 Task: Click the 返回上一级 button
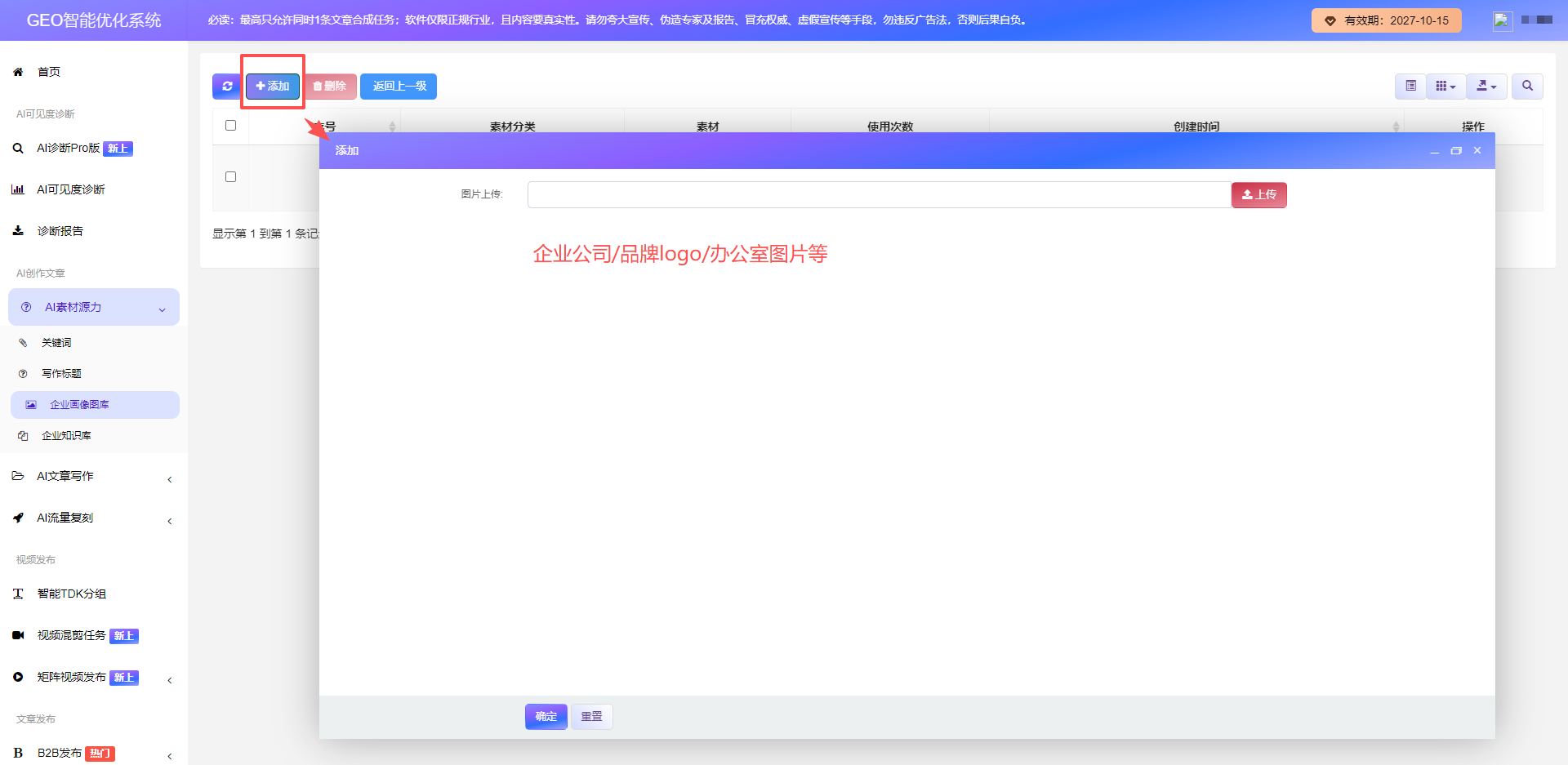pyautogui.click(x=399, y=86)
